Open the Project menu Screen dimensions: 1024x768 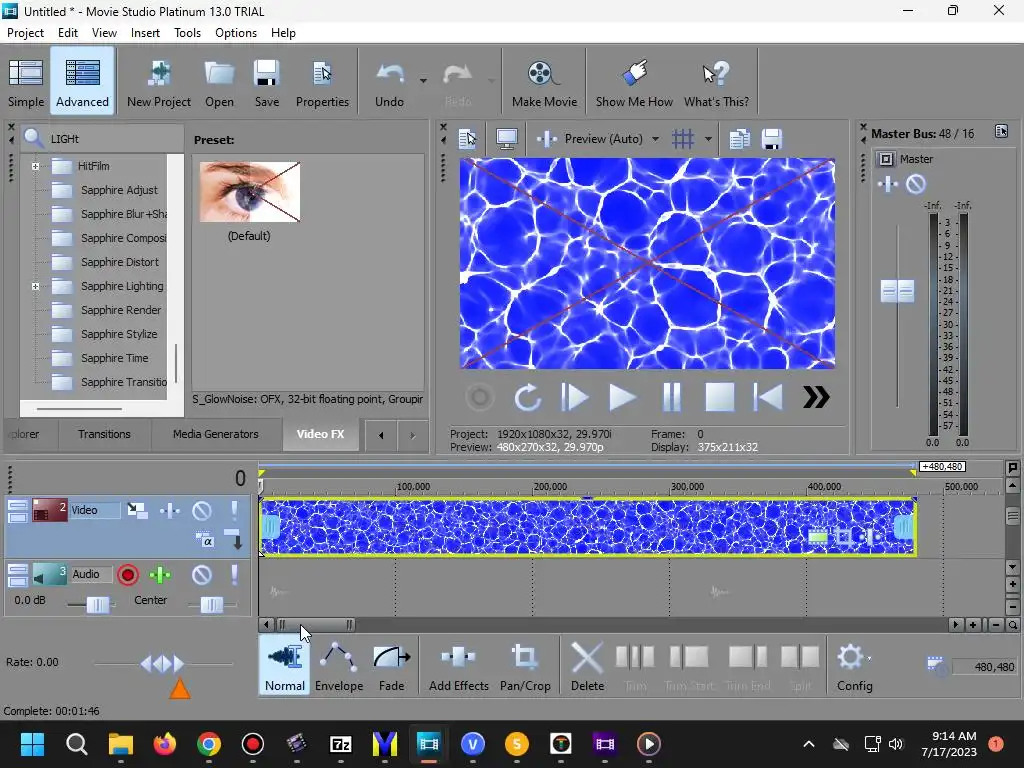25,33
